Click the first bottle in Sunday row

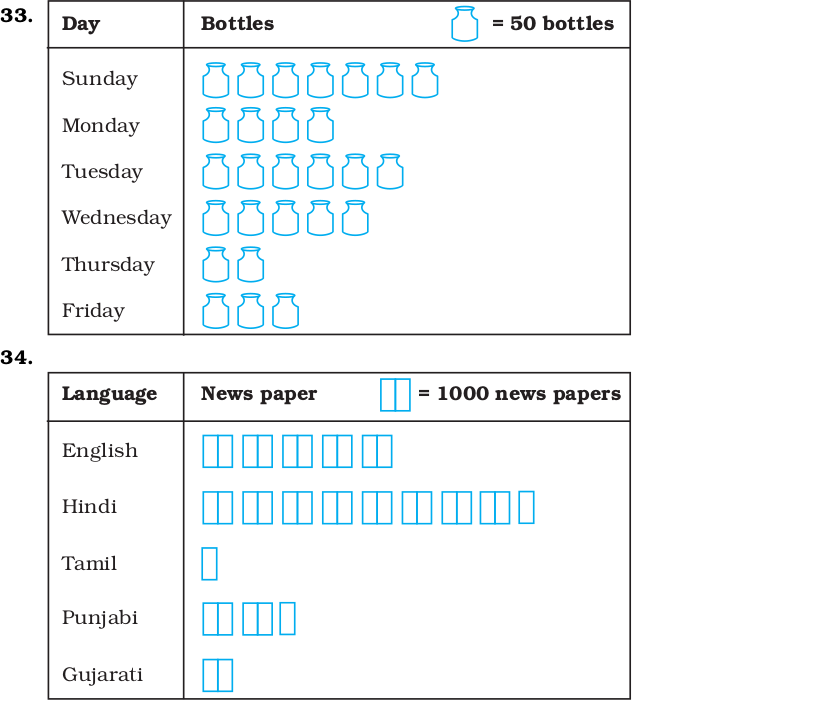215,80
